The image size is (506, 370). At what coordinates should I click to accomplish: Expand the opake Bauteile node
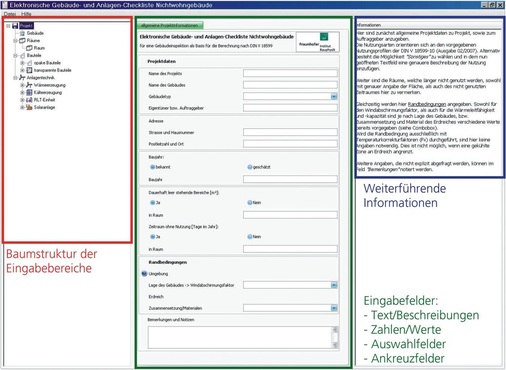tap(22, 63)
